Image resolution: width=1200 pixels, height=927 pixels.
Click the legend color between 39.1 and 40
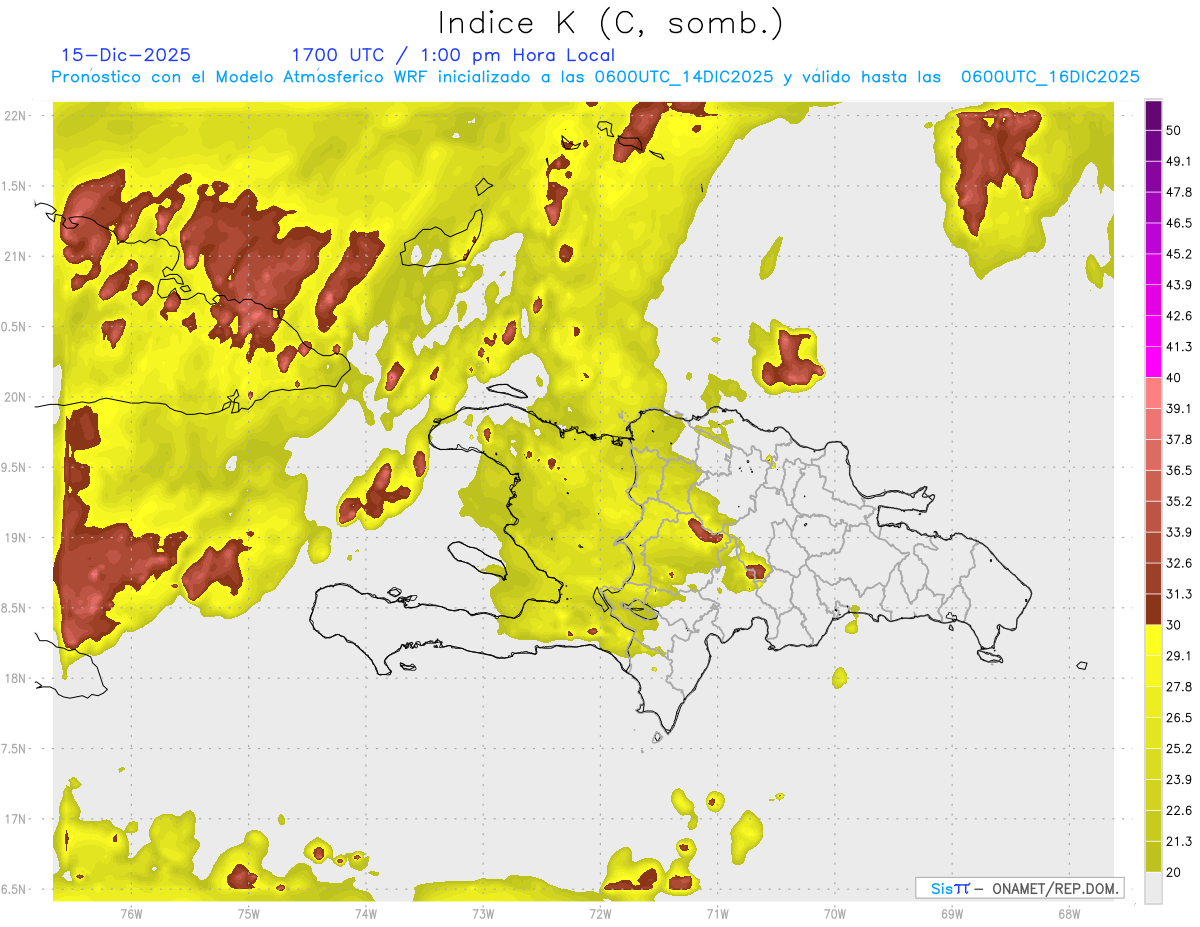click(x=1153, y=393)
